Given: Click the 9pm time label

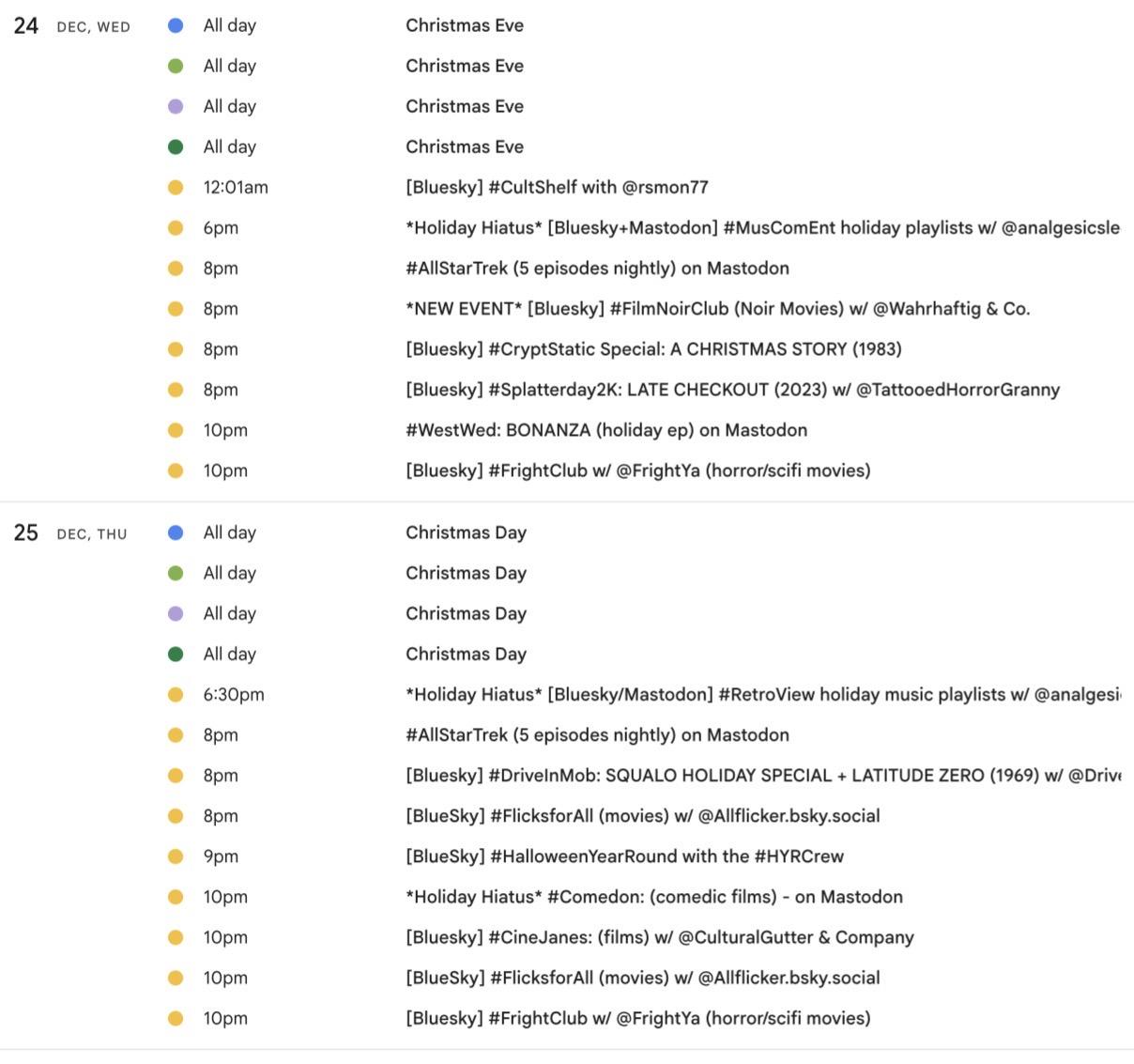Looking at the screenshot, I should 221,856.
